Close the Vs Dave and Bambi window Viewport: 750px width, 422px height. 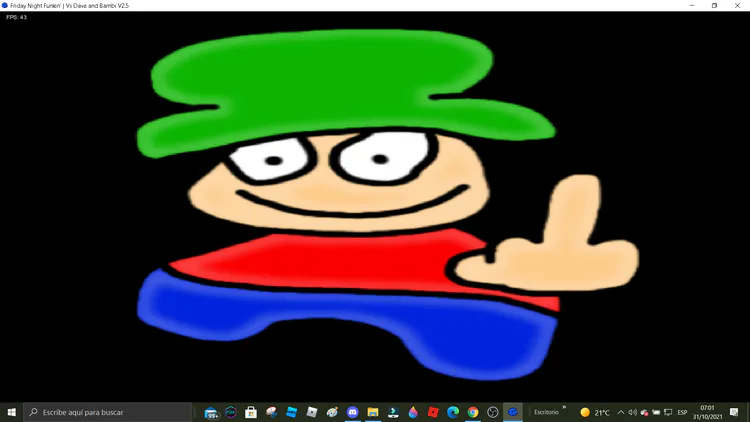[737, 6]
